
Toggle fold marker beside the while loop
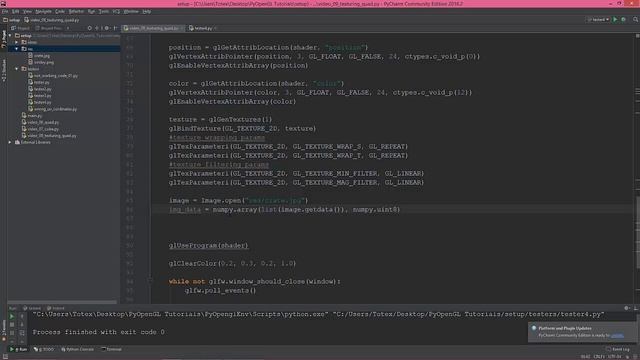(150, 281)
